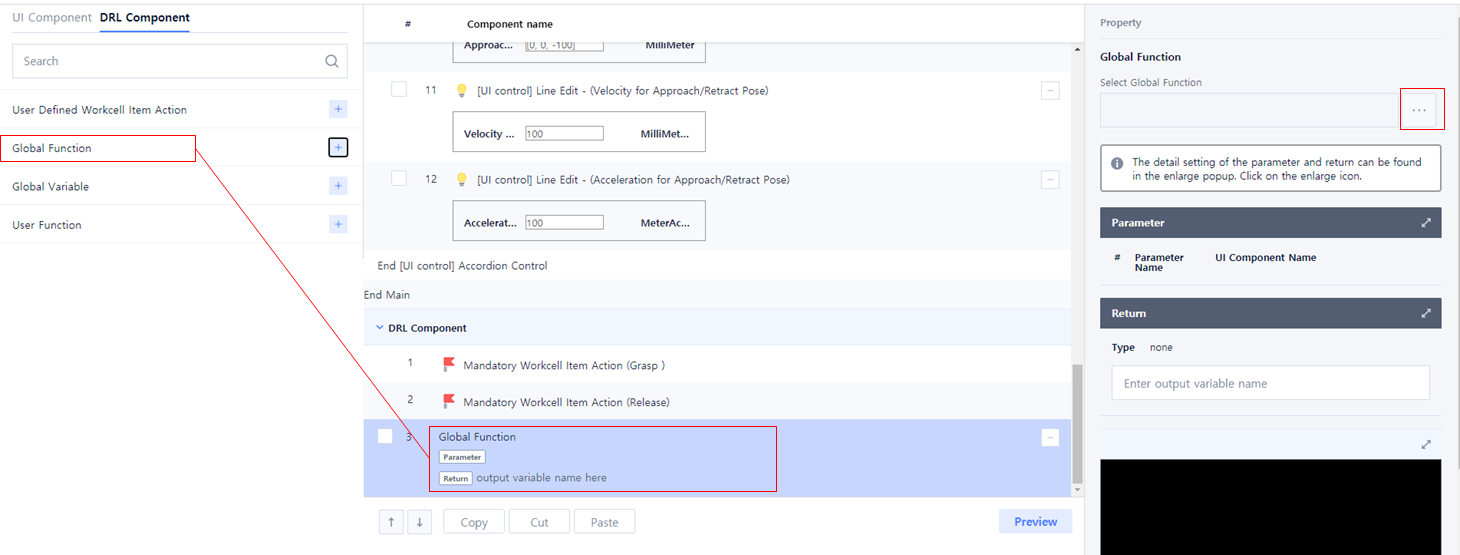
Task: Click the search magnifier icon
Action: pyautogui.click(x=332, y=61)
